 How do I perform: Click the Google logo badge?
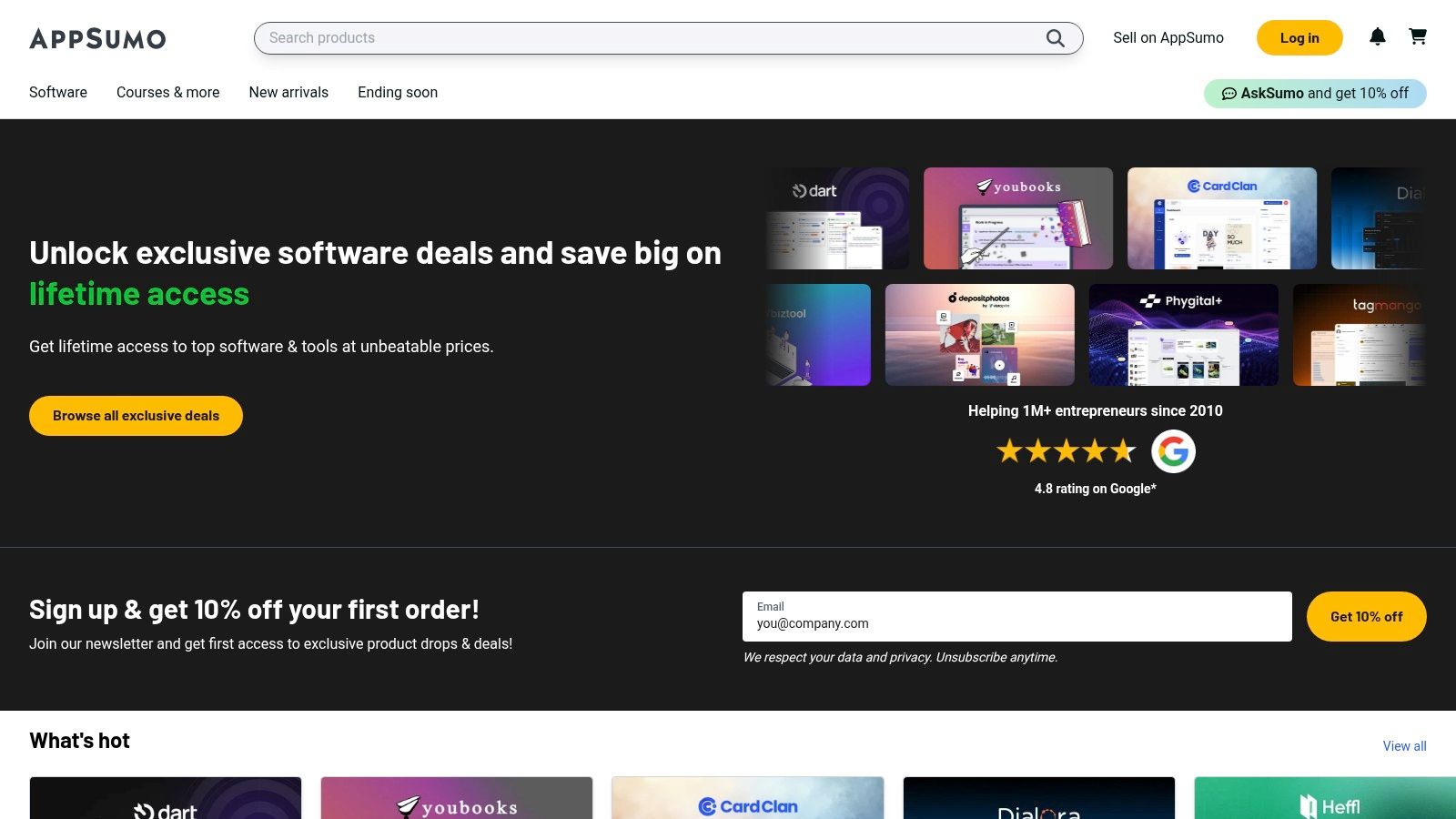1173,451
